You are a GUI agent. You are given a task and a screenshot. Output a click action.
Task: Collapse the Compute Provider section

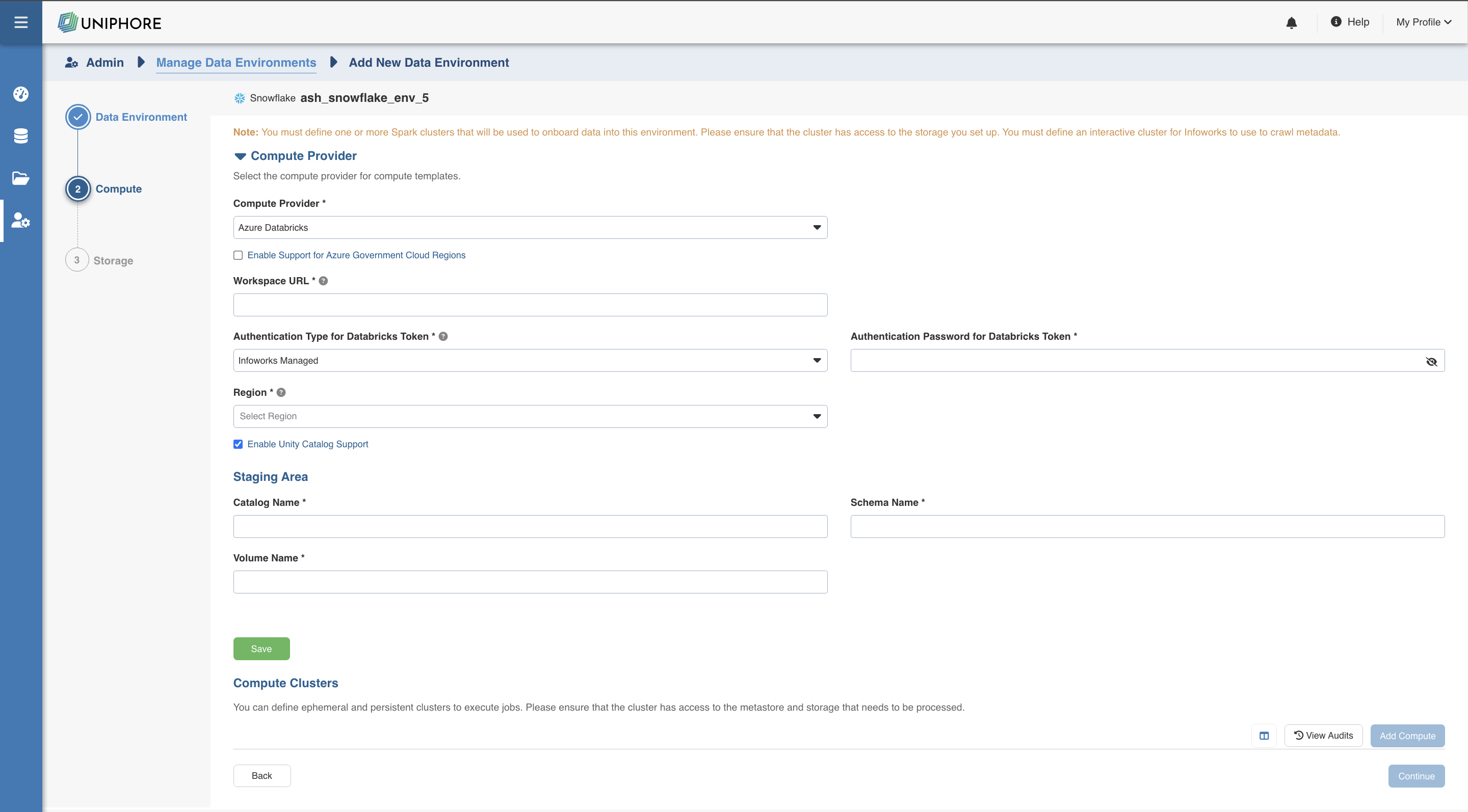[x=240, y=156]
